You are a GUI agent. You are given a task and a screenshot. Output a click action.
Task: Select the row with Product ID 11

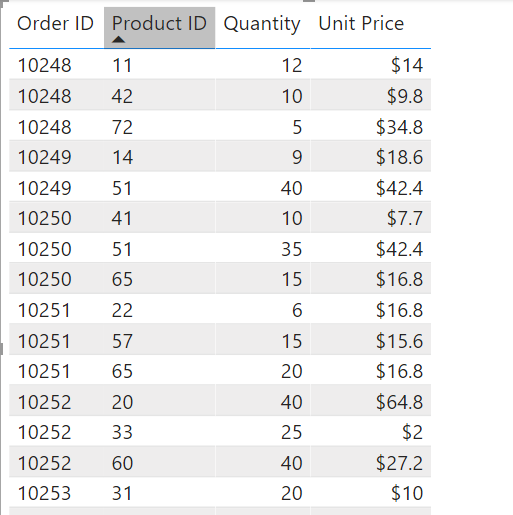(x=220, y=65)
